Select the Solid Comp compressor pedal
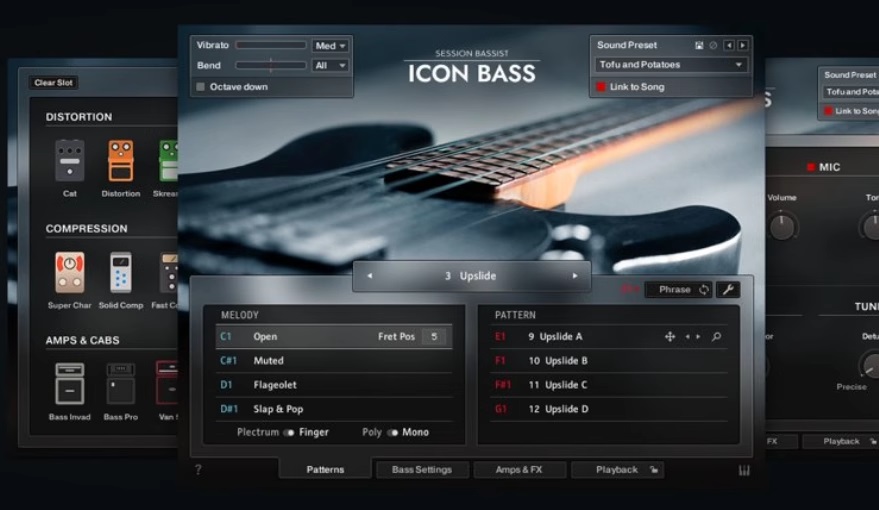 [x=121, y=273]
